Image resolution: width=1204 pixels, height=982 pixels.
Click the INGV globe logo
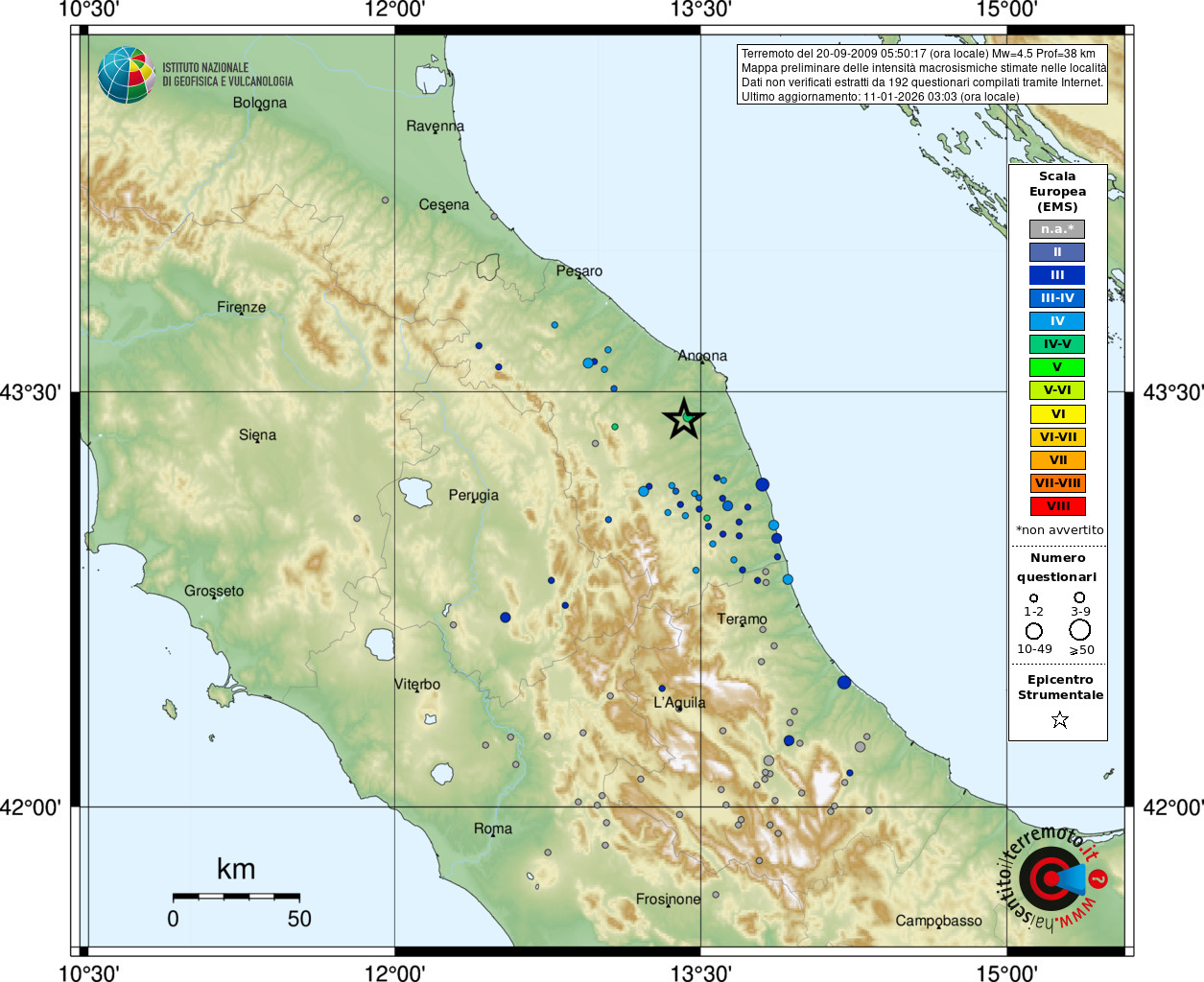126,75
